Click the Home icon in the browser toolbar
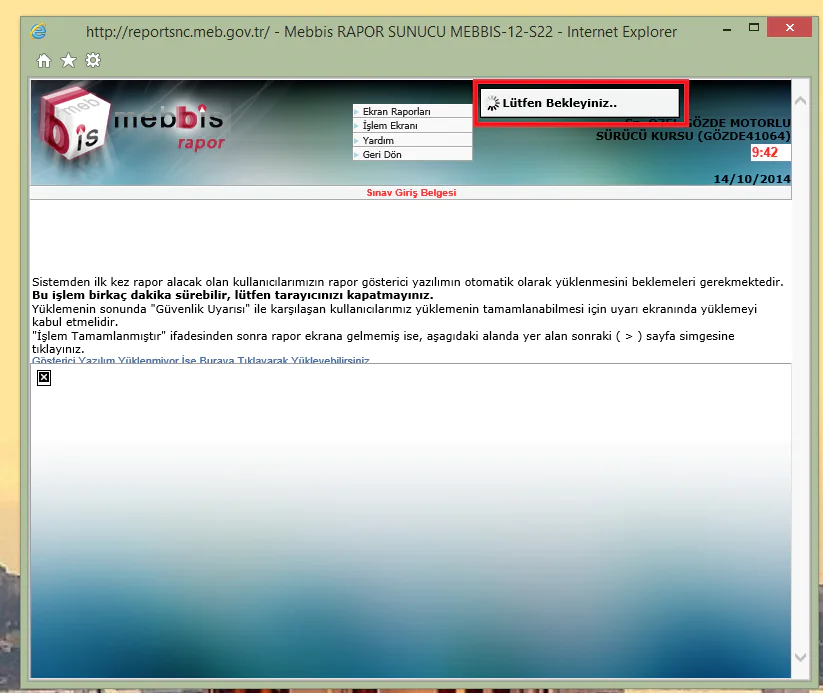The image size is (823, 693). coord(43,60)
